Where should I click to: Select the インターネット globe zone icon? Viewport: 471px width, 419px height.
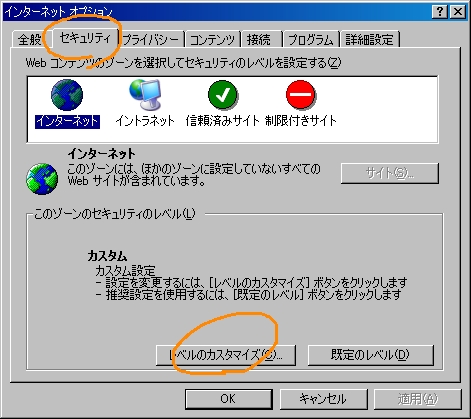[x=67, y=95]
